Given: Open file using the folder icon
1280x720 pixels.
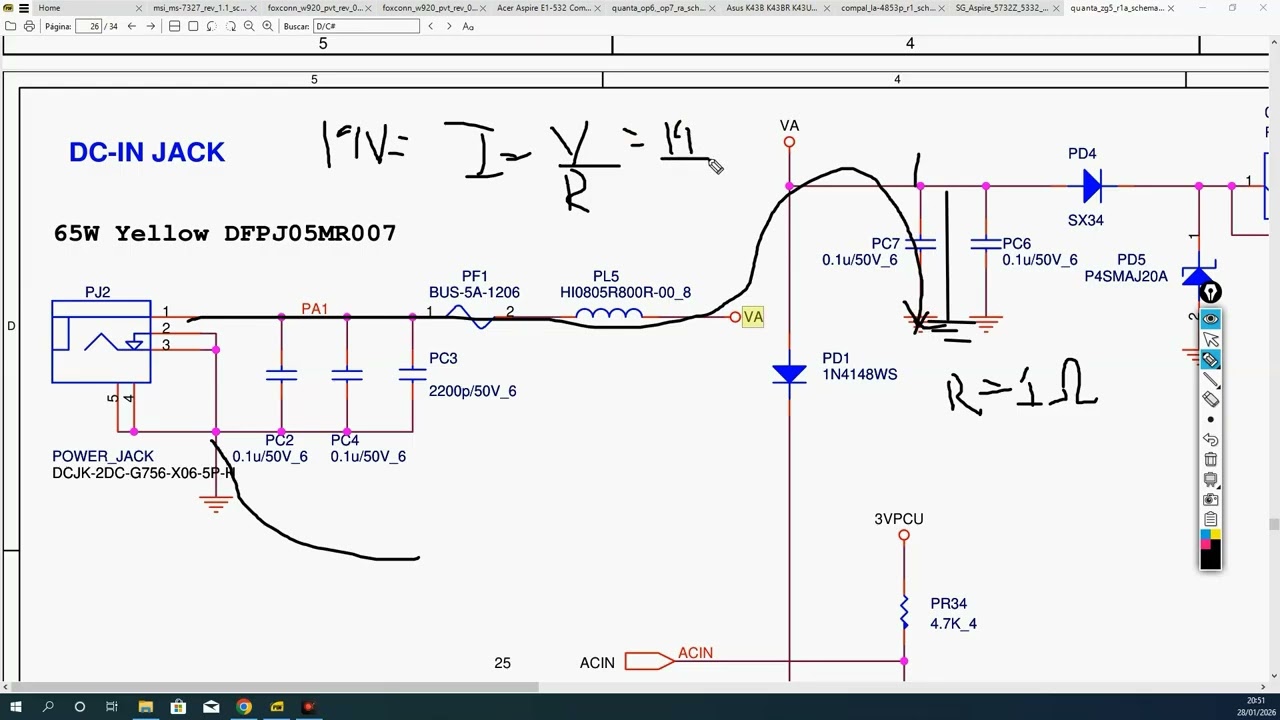Looking at the screenshot, I should pyautogui.click(x=11, y=26).
